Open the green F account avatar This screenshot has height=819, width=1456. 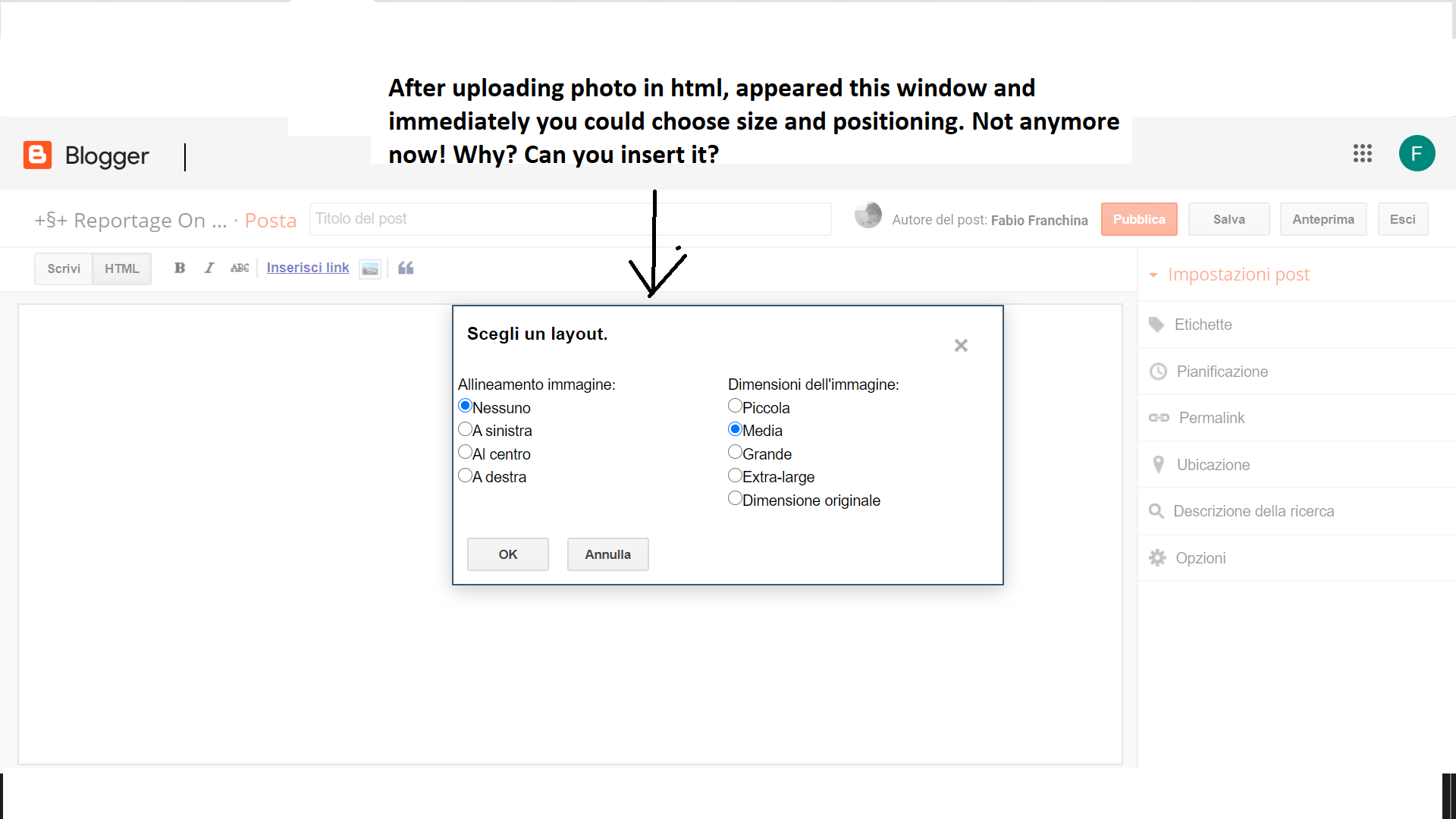point(1417,153)
